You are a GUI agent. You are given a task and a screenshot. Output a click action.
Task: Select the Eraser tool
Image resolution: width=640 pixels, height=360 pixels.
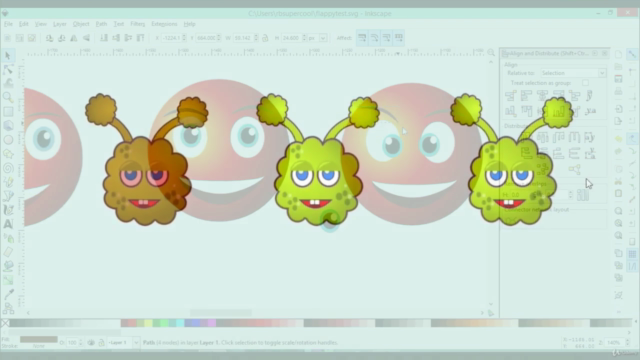(x=8, y=252)
